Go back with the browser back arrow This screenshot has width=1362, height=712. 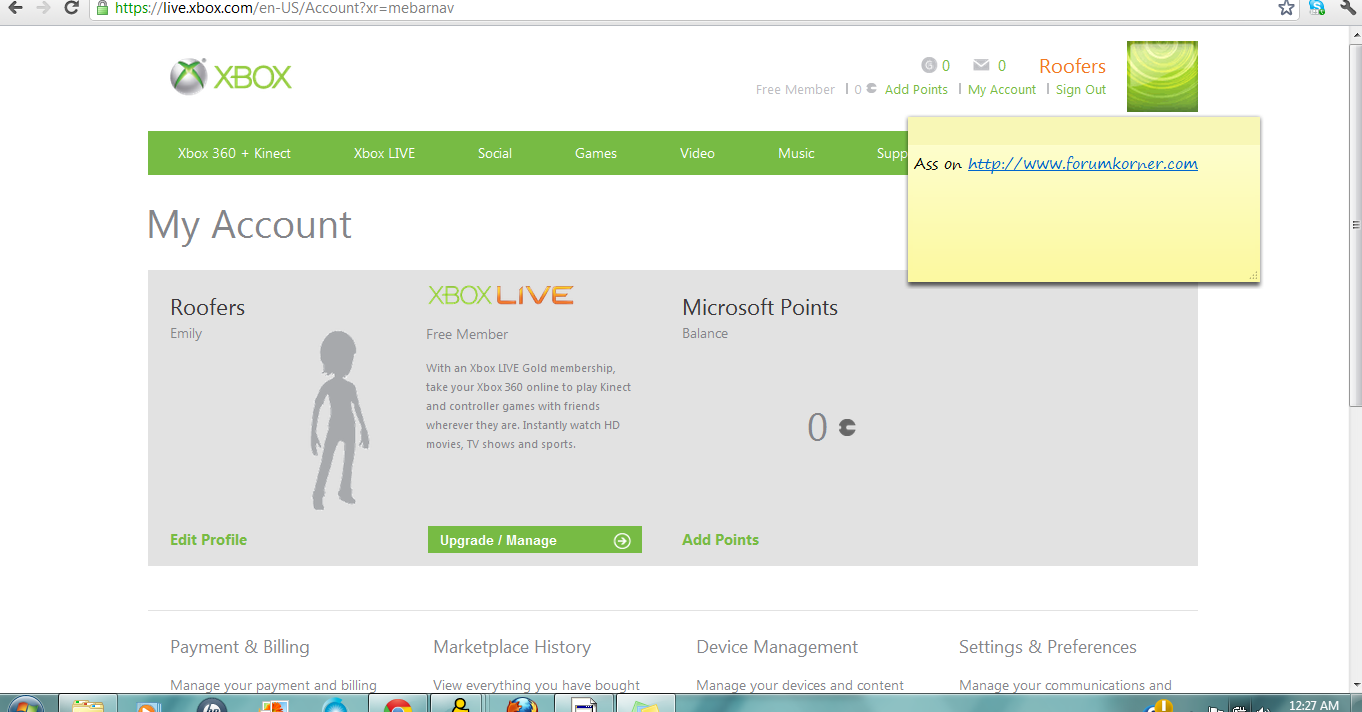tap(15, 8)
